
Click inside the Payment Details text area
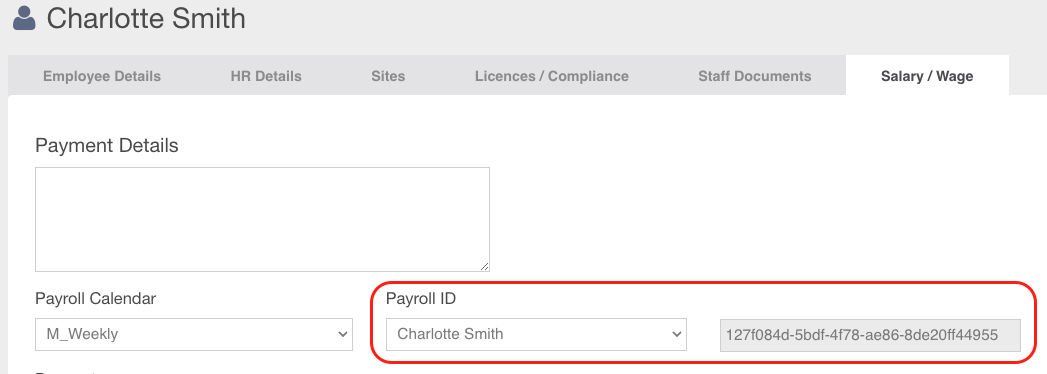coord(262,220)
